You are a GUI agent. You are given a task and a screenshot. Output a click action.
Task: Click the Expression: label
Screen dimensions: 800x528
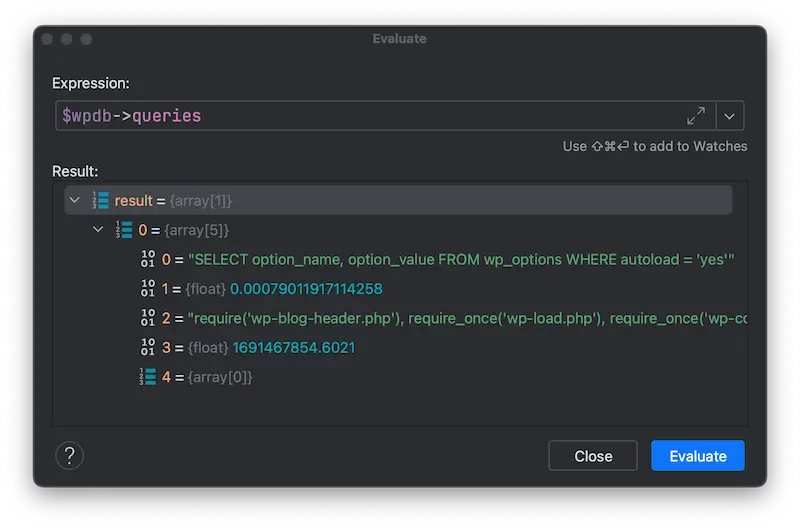pyautogui.click(x=91, y=83)
